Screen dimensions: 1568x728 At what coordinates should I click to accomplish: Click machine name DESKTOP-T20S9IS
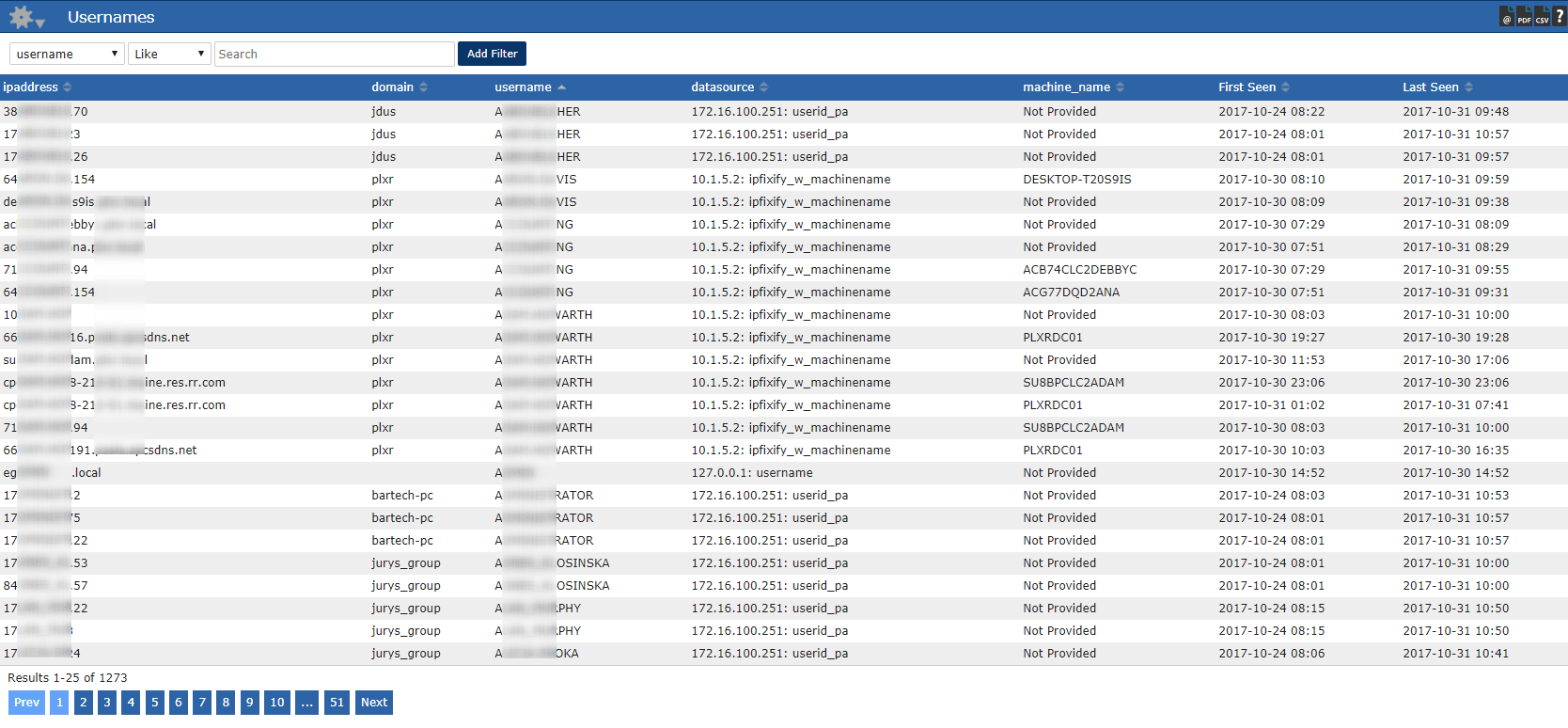(x=1077, y=180)
